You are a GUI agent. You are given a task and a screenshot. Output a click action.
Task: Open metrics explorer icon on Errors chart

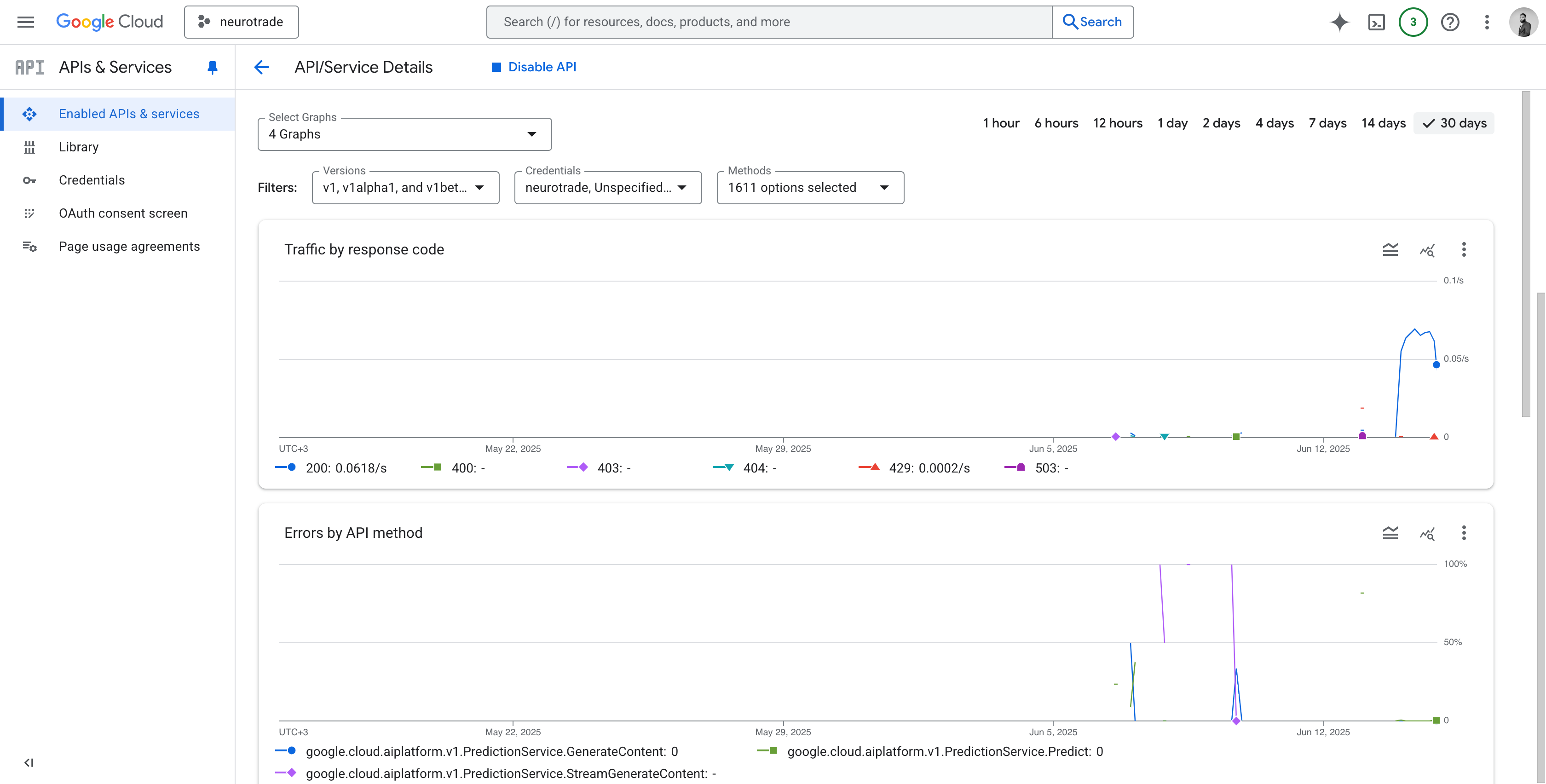point(1427,533)
